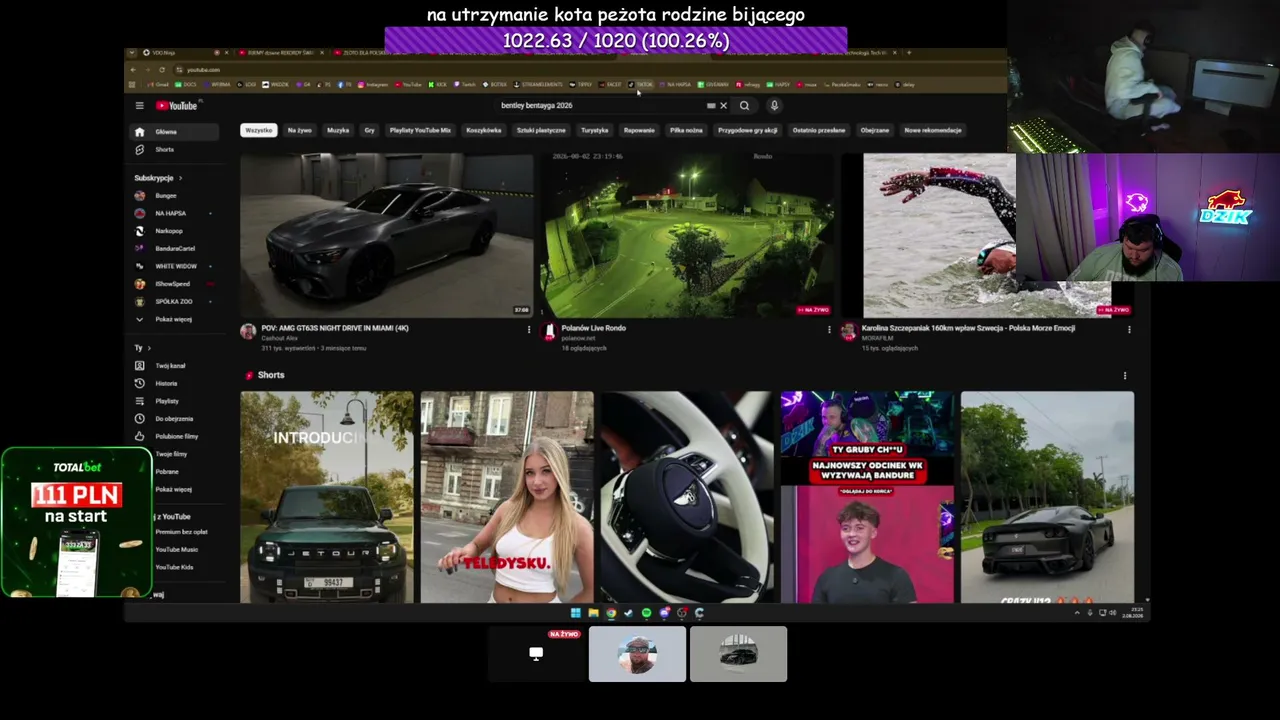This screenshot has width=1280, height=720.
Task: Select the Nowe rekomendacje chip
Action: [x=933, y=130]
